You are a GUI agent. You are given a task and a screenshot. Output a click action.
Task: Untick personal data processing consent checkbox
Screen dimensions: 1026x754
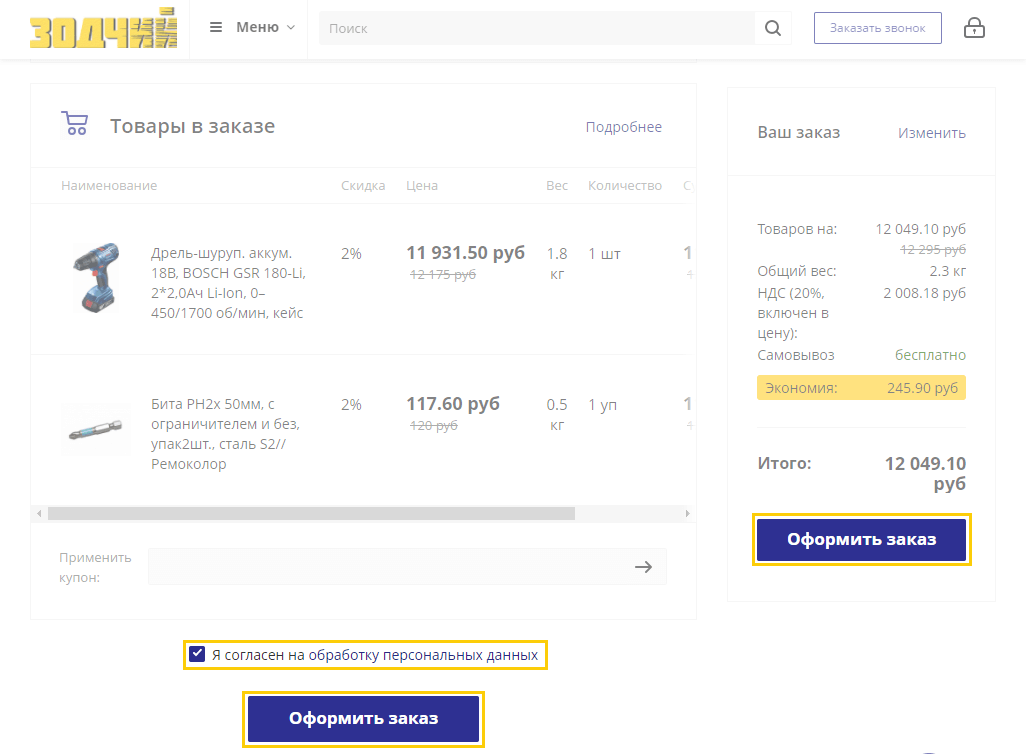[197, 656]
